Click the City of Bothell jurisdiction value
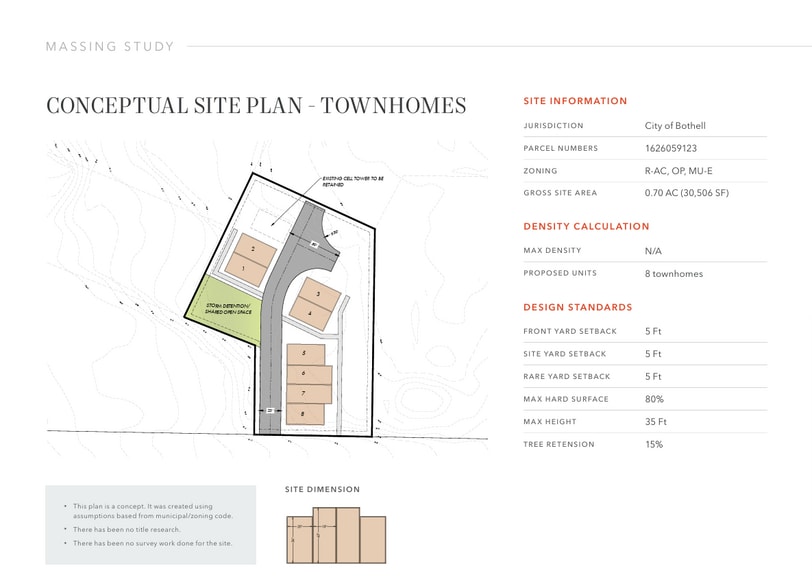812x588 pixels. [675, 126]
